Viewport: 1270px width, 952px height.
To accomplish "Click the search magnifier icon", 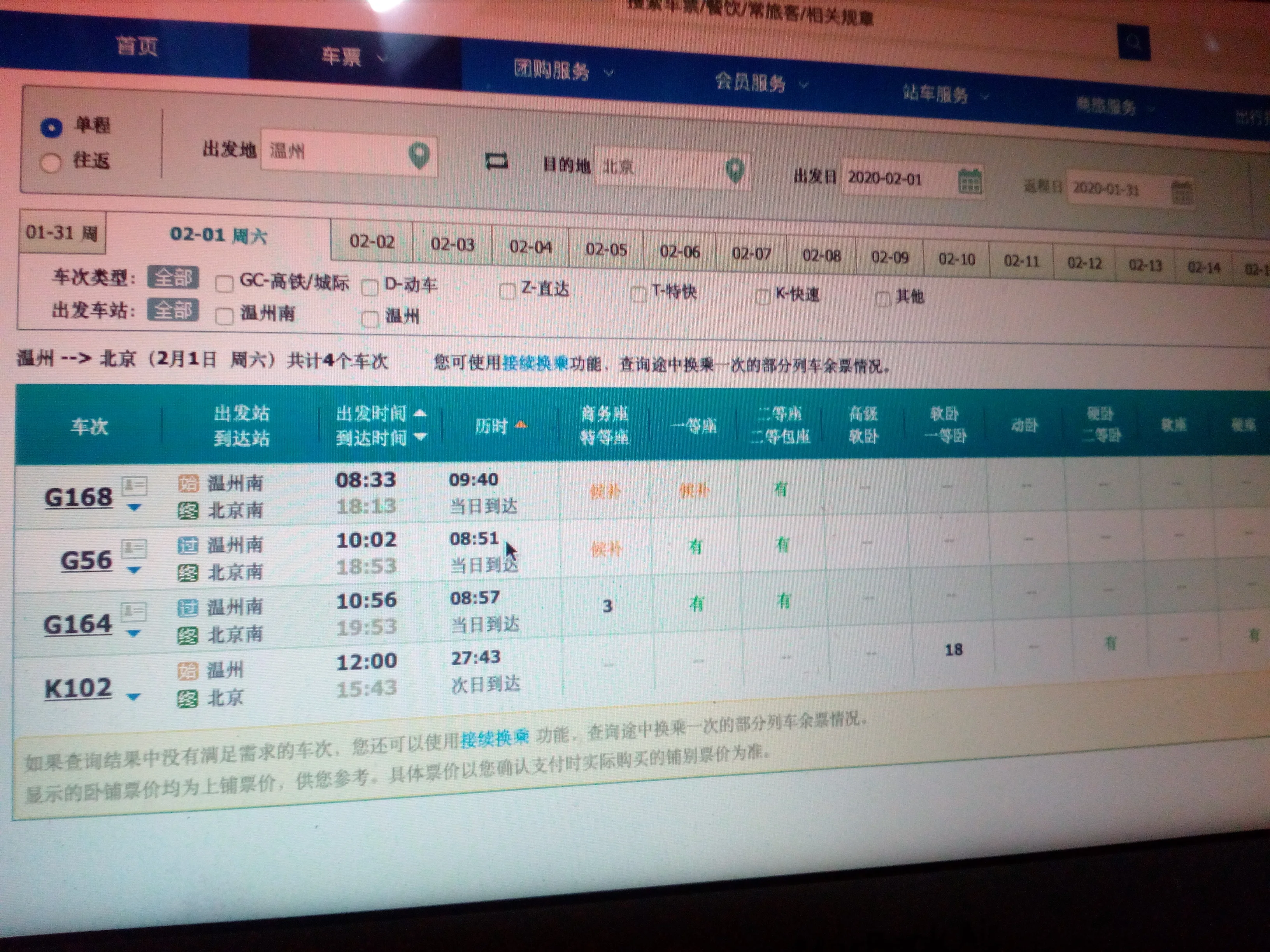I will pyautogui.click(x=1133, y=41).
